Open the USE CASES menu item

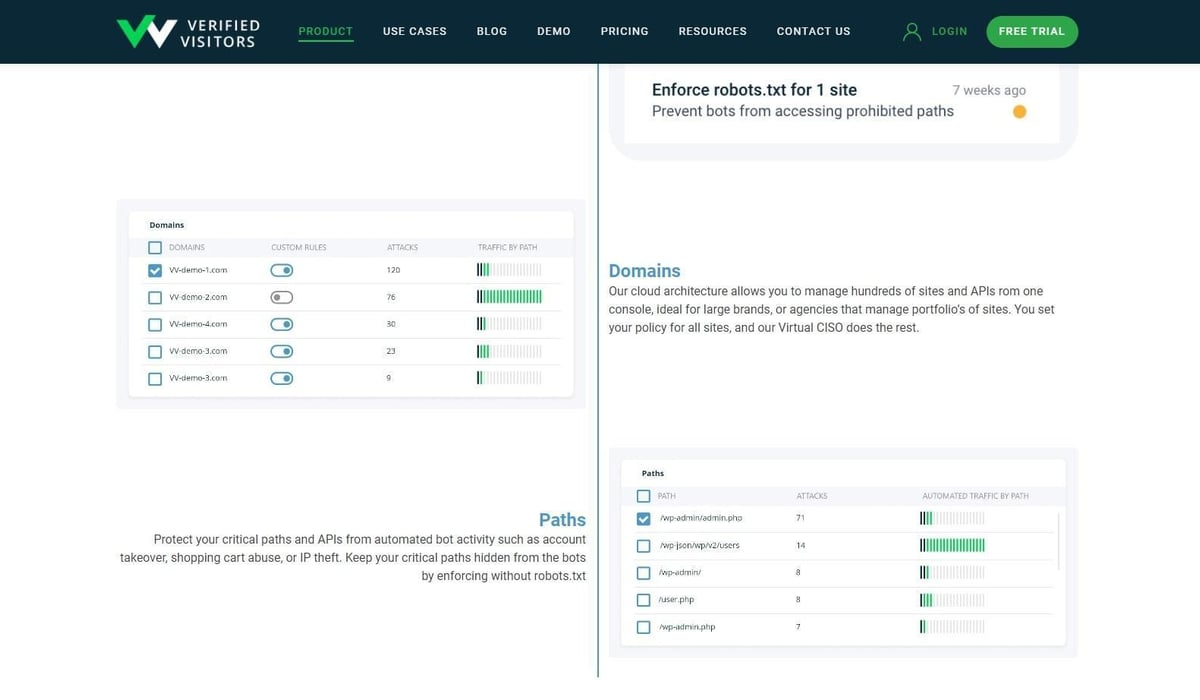click(415, 31)
